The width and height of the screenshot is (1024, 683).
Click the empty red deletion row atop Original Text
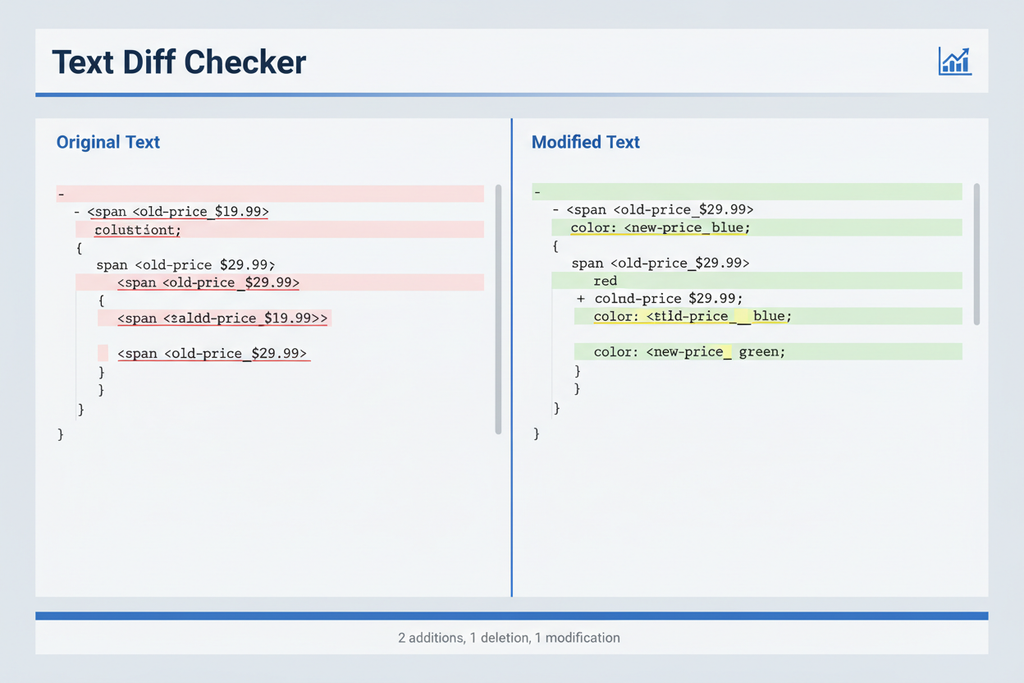point(270,194)
